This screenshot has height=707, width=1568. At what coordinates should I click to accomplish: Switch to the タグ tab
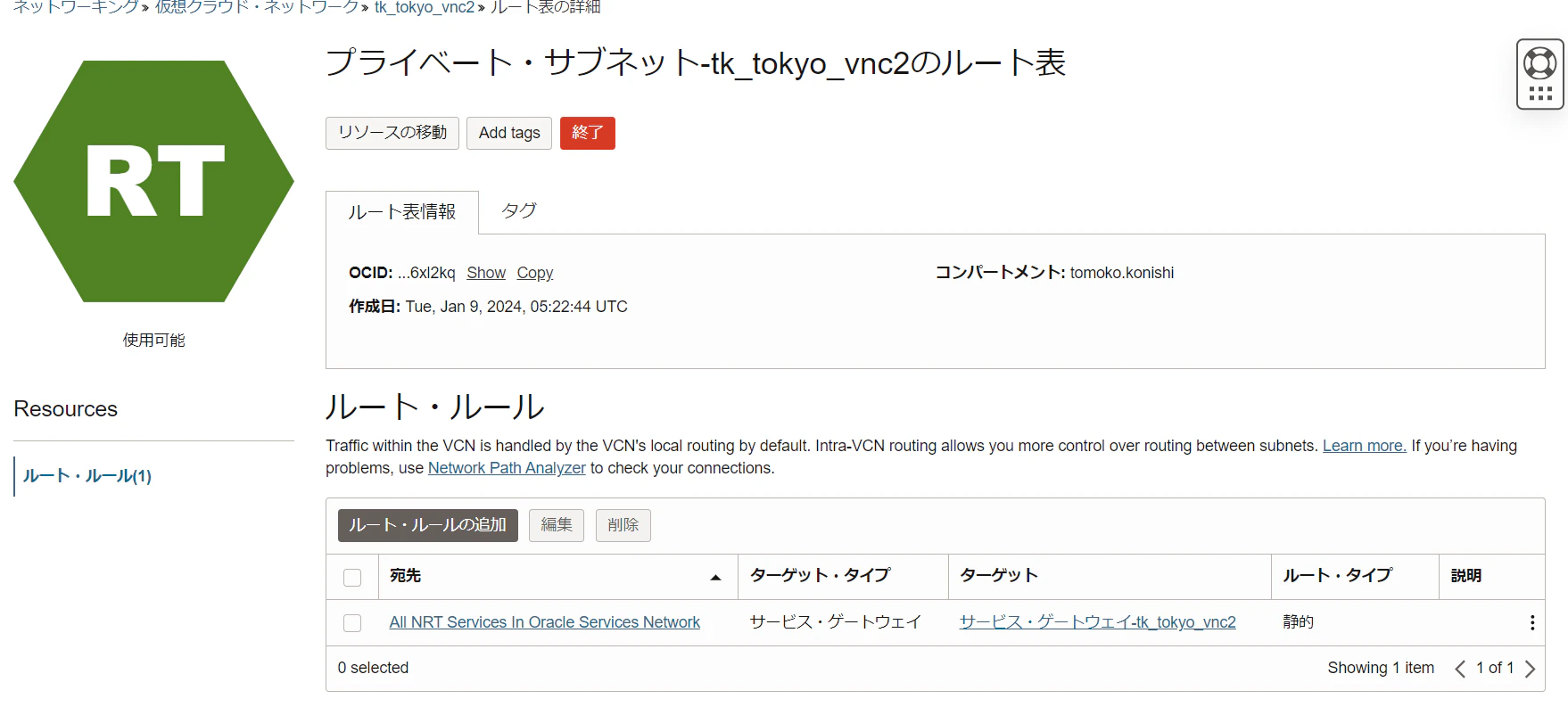click(x=519, y=210)
